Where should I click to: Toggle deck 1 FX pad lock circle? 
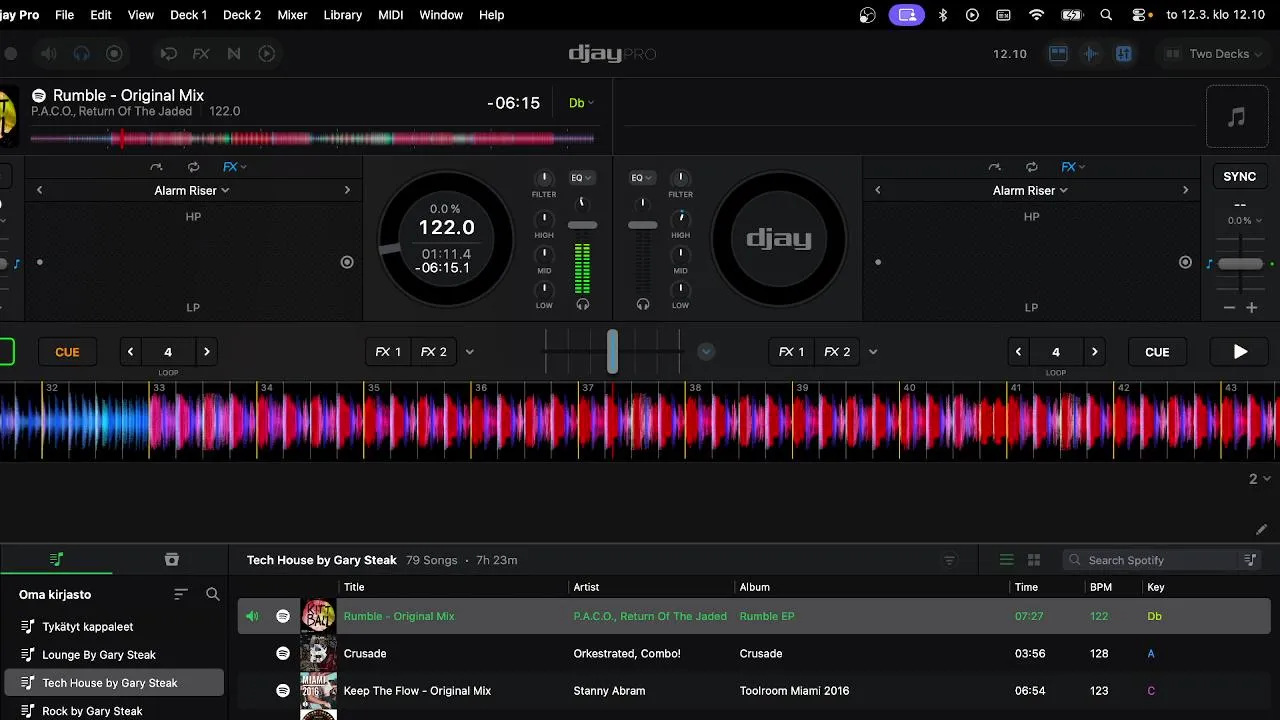(347, 262)
